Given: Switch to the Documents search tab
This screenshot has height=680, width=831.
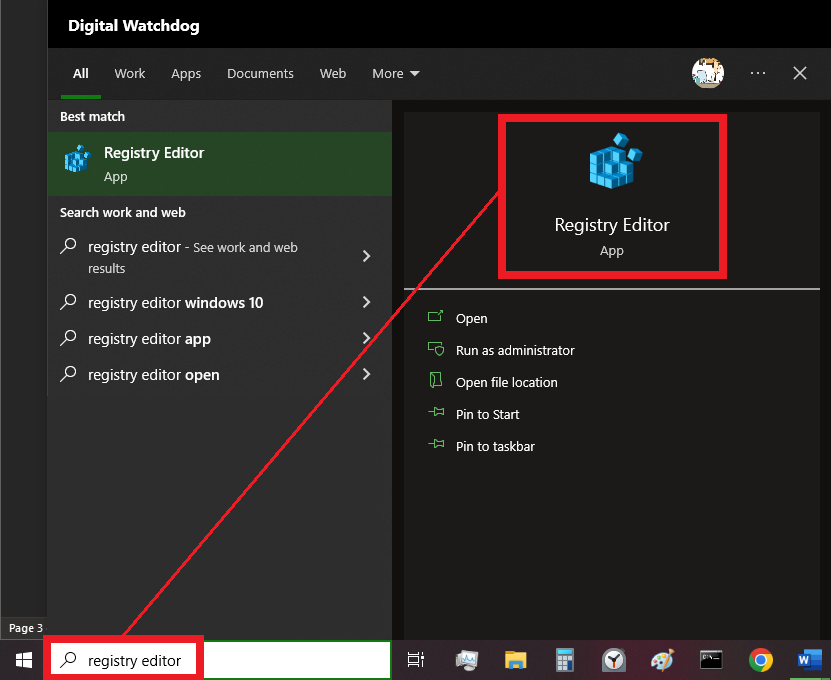Looking at the screenshot, I should pyautogui.click(x=260, y=74).
